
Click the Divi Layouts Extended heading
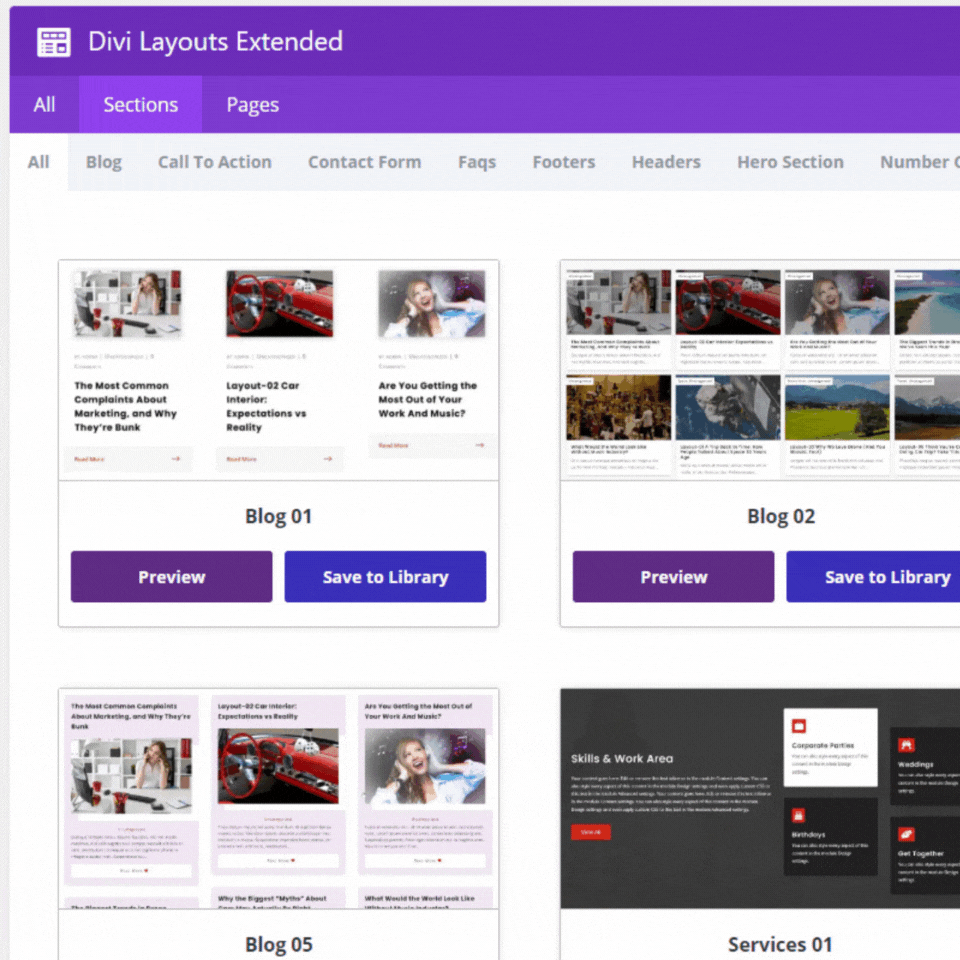216,42
